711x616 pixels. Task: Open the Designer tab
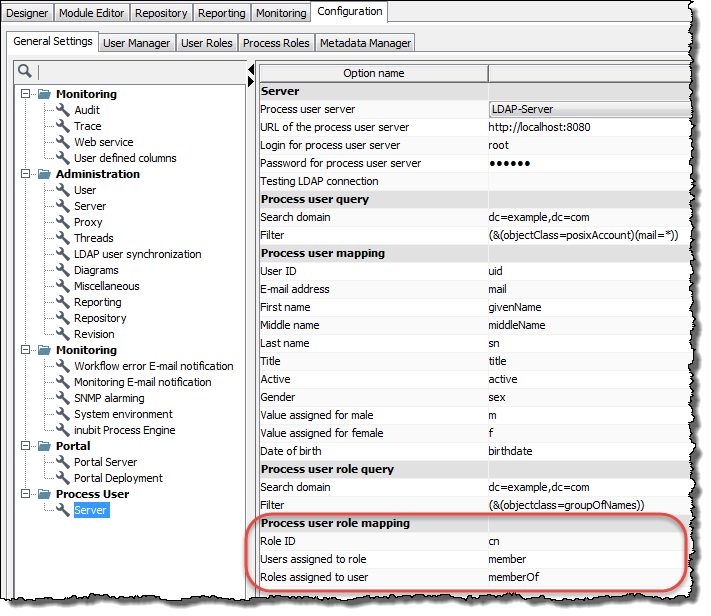(27, 13)
